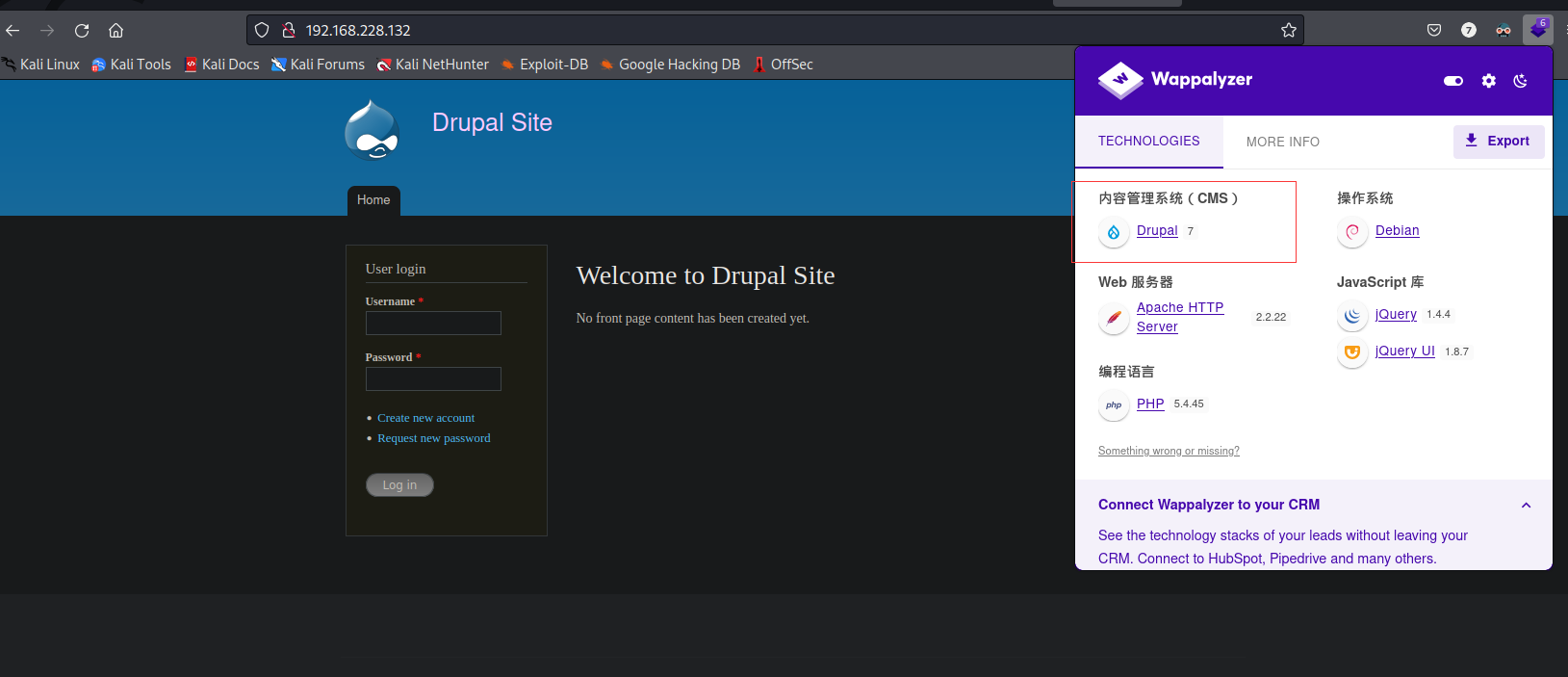This screenshot has height=677, width=1568.
Task: Open the Pocket save icon
Action: (x=1434, y=31)
